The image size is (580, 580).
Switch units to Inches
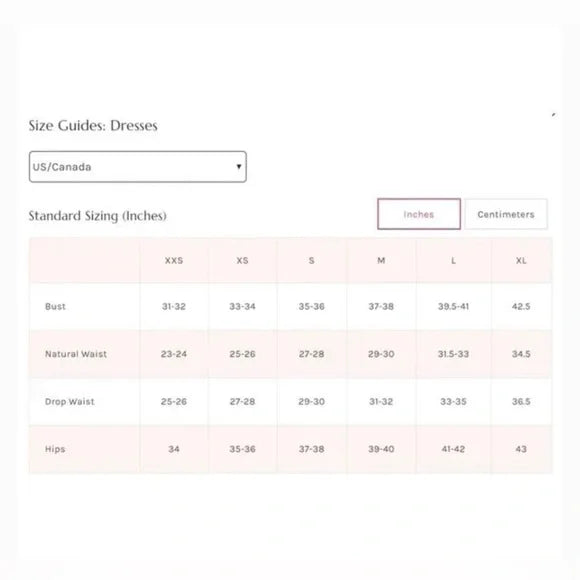click(x=419, y=214)
